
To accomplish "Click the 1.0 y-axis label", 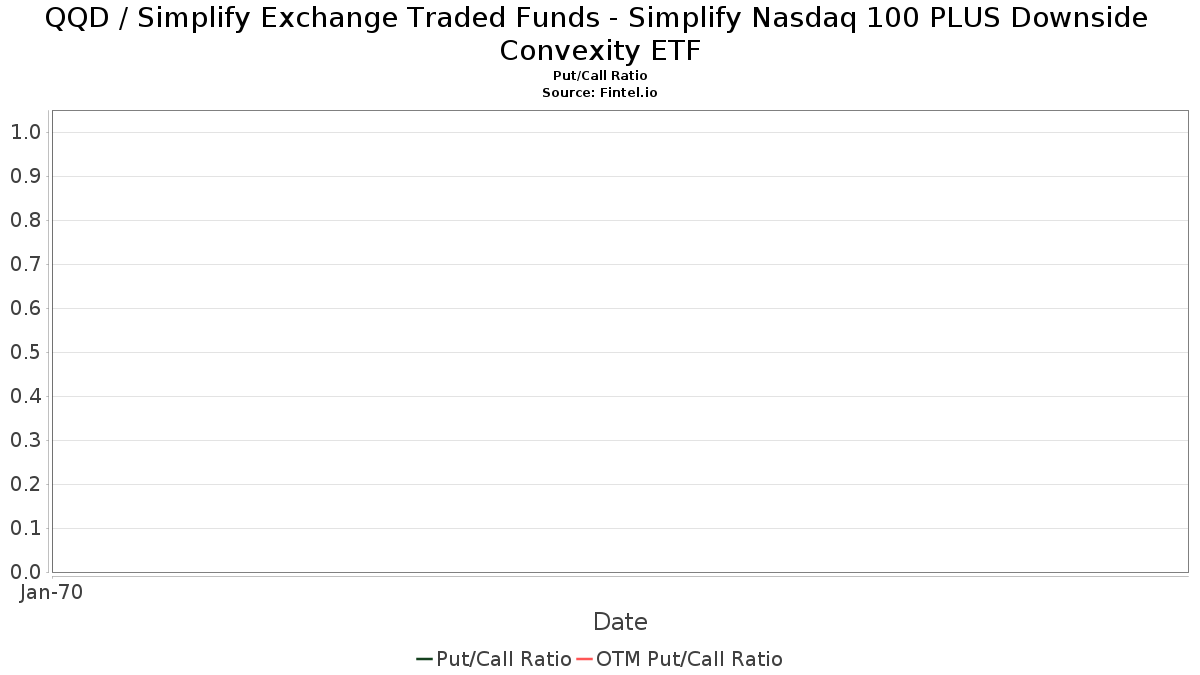I will [x=25, y=132].
